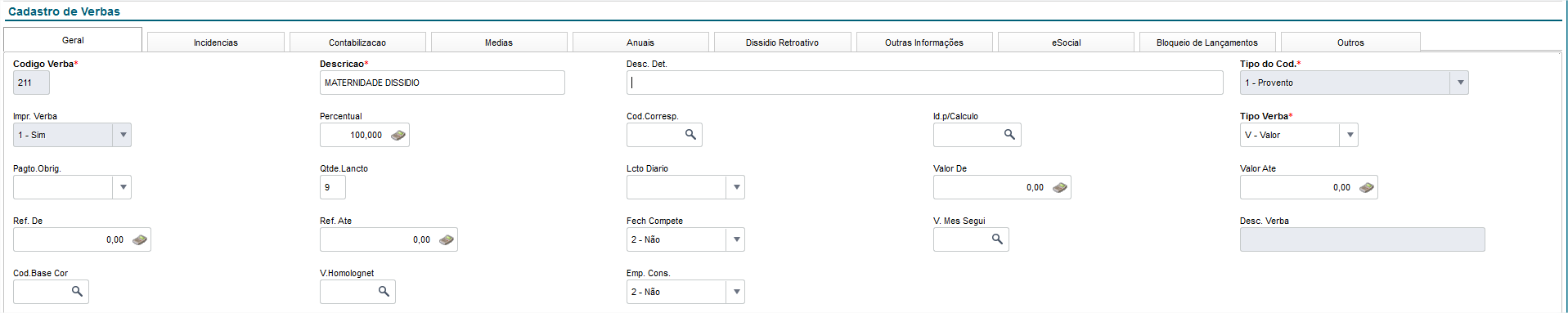Switch to the Incidencias tab
Viewport: 1568px width, 313px height.
coord(216,42)
